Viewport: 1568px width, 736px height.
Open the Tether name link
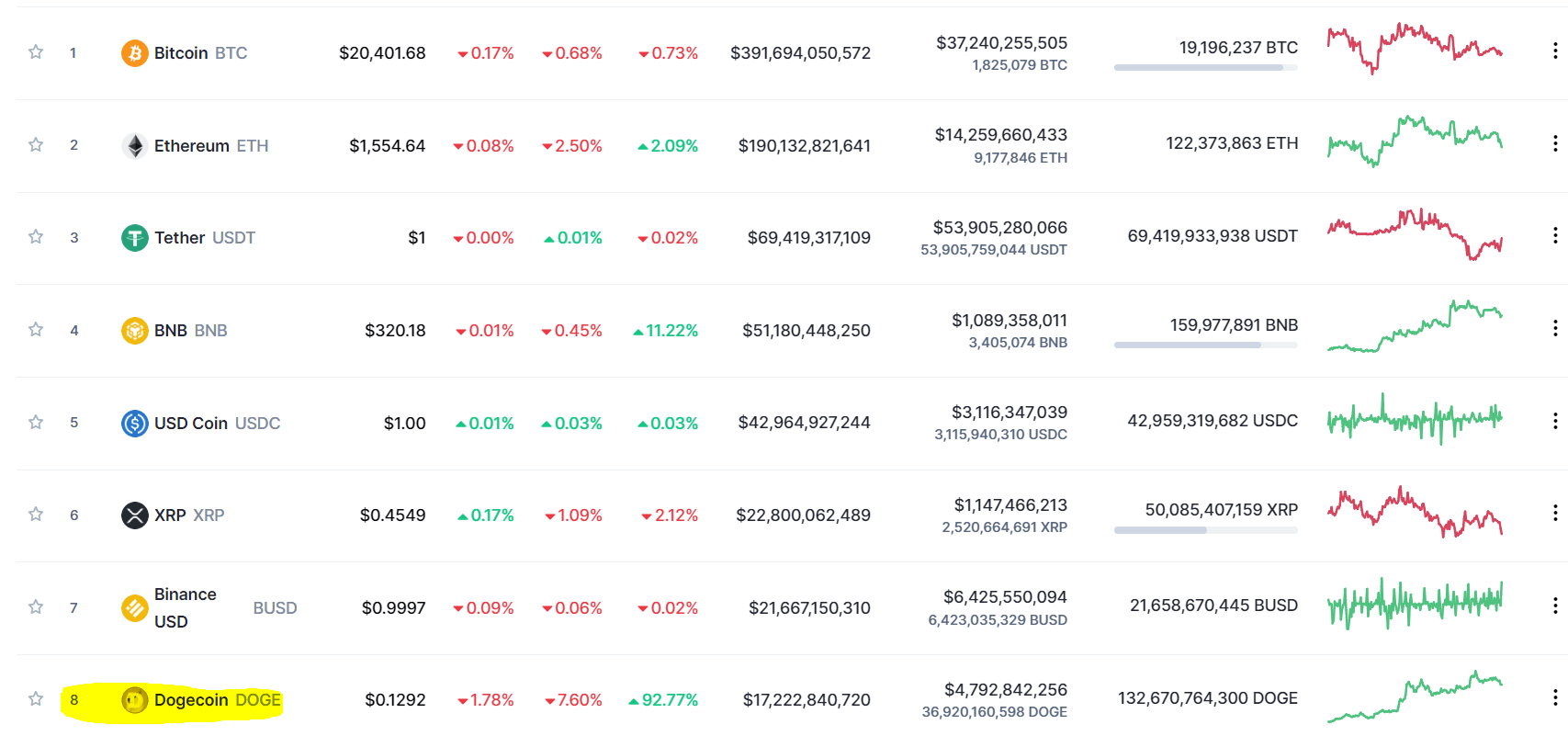click(x=179, y=238)
